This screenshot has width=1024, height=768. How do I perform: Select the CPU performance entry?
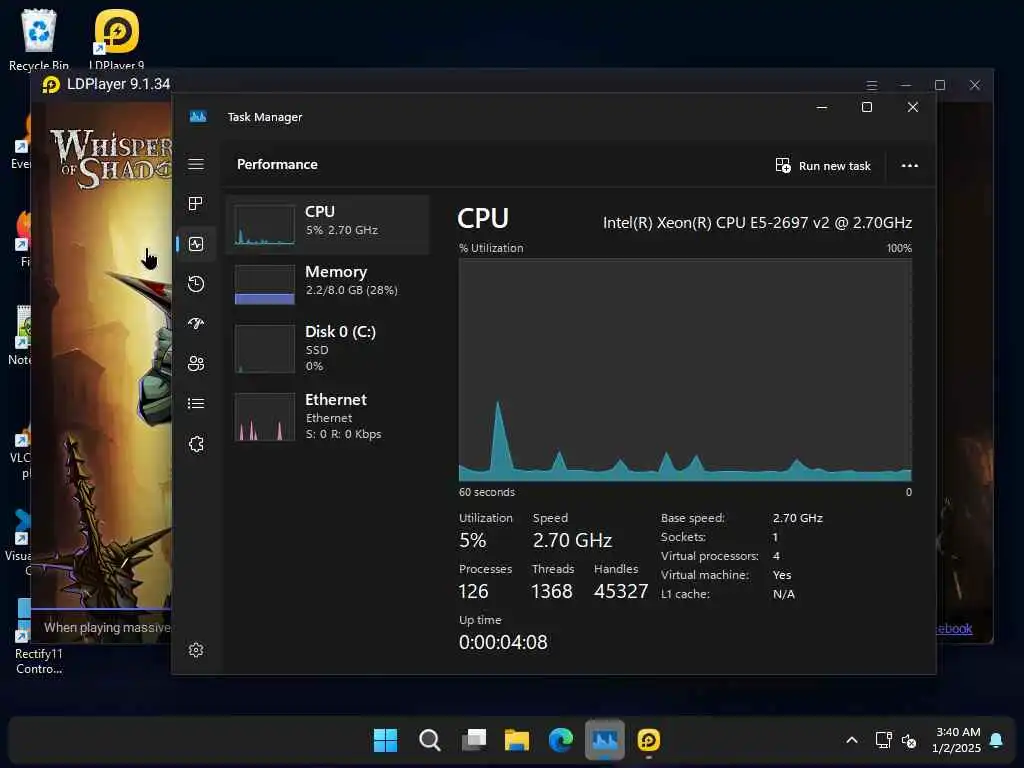click(327, 224)
